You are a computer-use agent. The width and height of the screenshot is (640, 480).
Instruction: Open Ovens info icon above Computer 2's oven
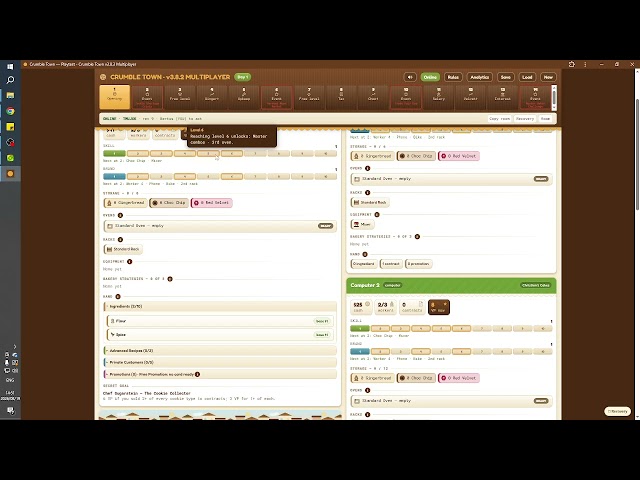(x=367, y=390)
